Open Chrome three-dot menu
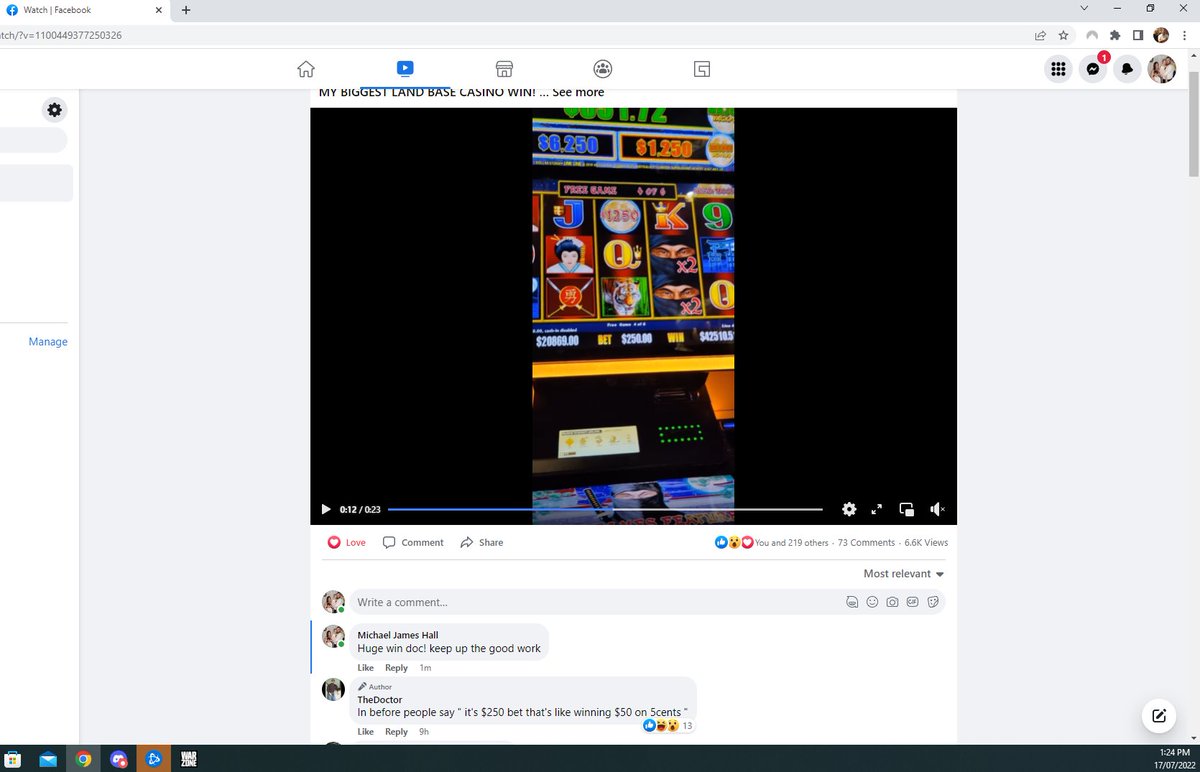This screenshot has width=1200, height=772. (1185, 35)
